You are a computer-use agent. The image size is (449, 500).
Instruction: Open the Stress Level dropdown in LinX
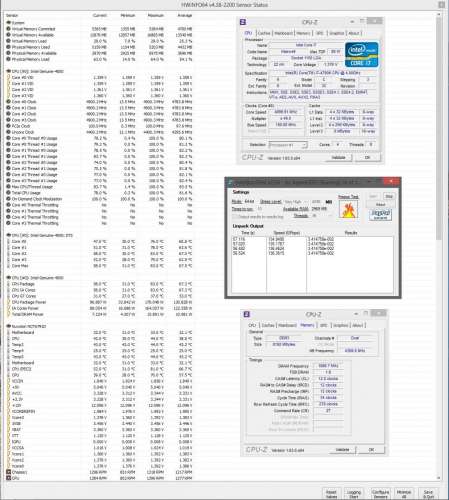pos(297,202)
